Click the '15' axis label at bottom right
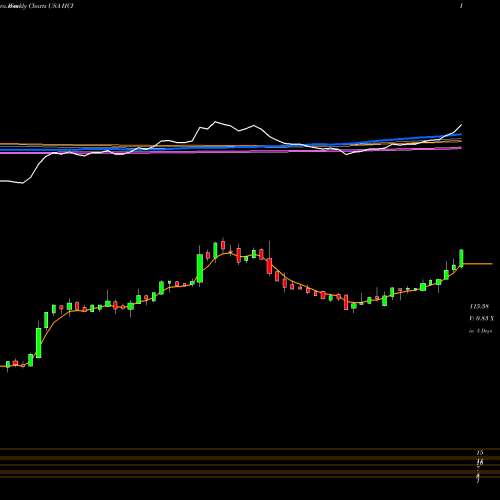The height and width of the screenshot is (500, 500). [x=480, y=453]
